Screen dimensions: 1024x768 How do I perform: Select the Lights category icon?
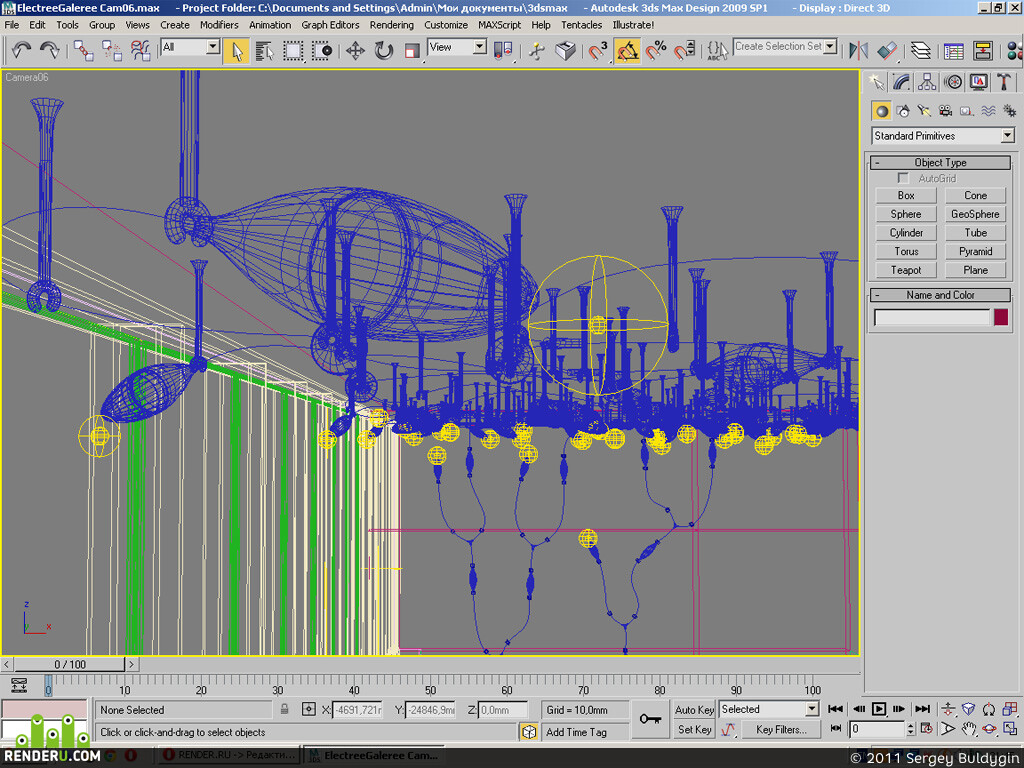pos(923,111)
